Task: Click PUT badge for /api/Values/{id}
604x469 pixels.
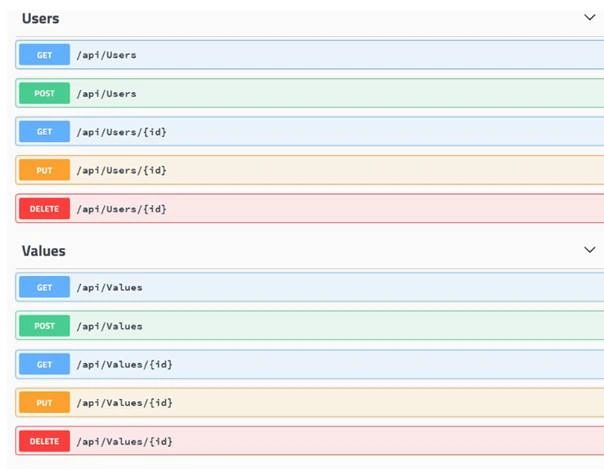Action: 44,403
